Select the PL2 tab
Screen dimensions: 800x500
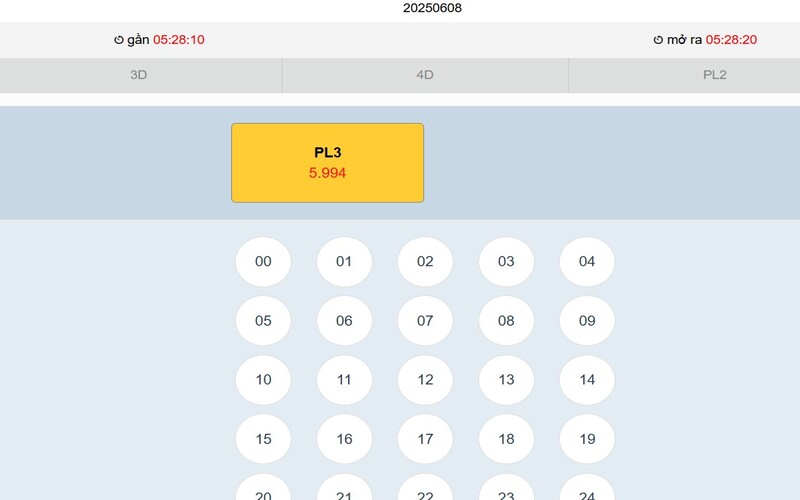click(714, 75)
